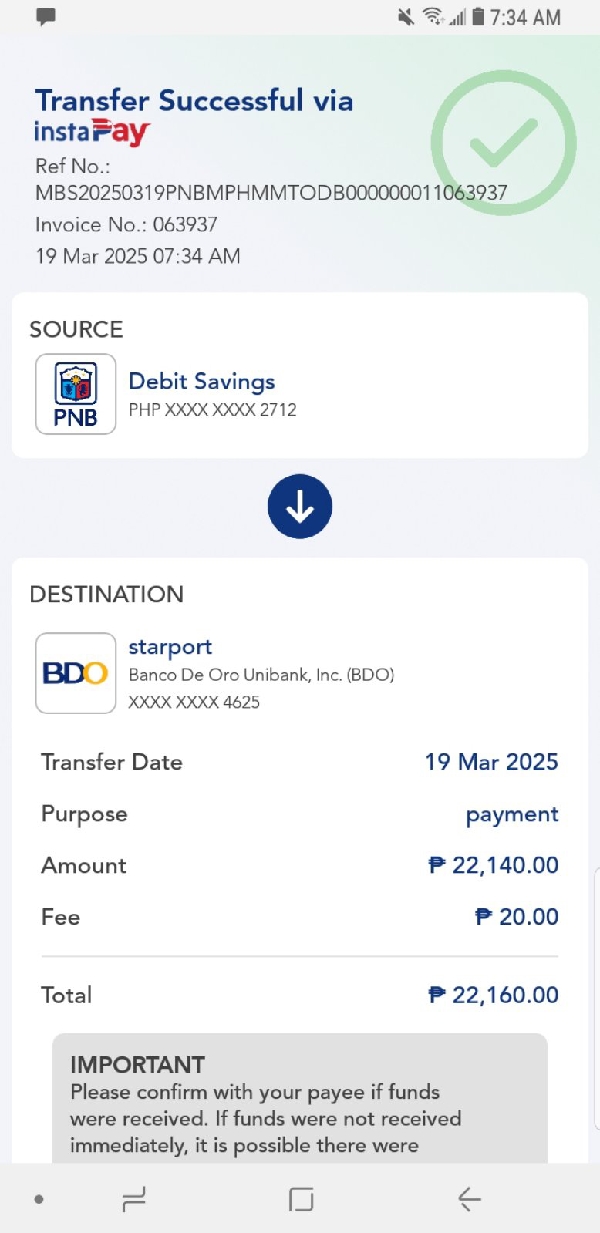Tap the Total ₱ 22,160.00 amount
The width and height of the screenshot is (600, 1233).
coord(493,995)
